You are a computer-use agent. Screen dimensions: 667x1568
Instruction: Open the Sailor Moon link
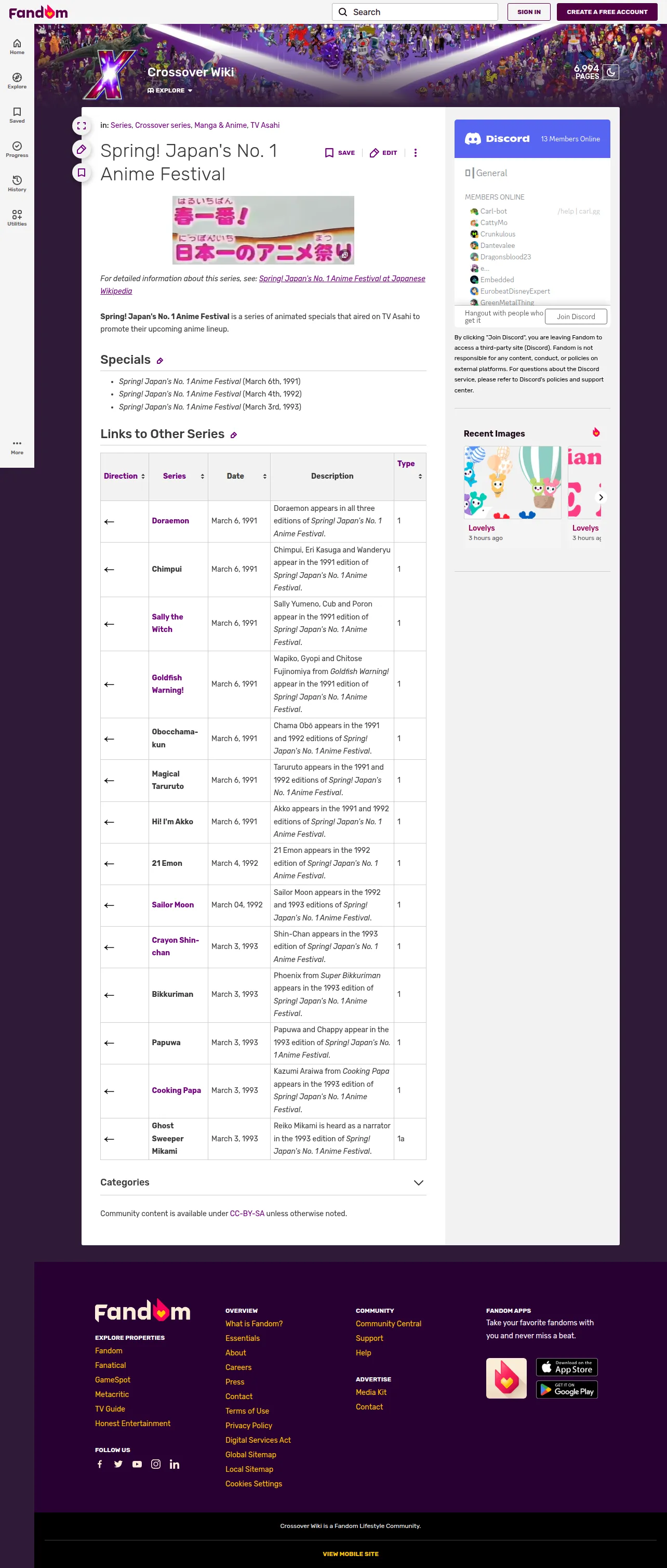pos(173,905)
